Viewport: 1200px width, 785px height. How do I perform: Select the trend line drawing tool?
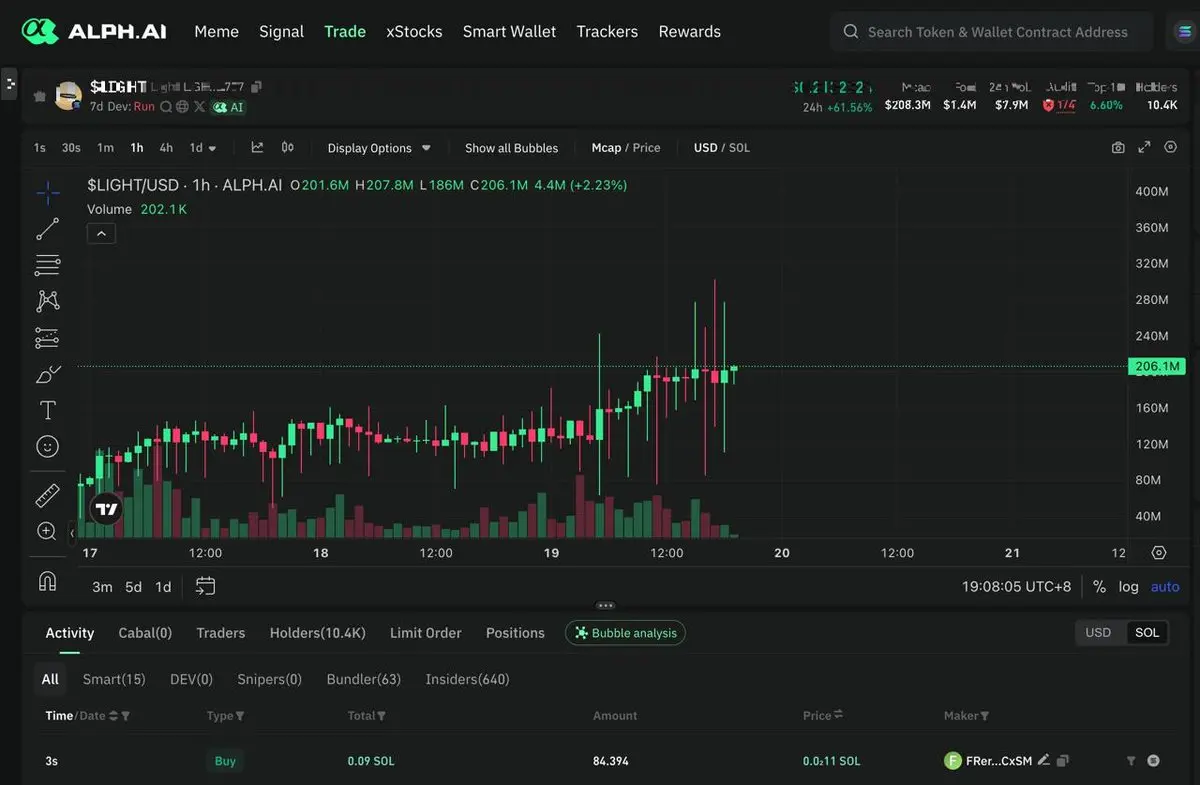coord(47,229)
